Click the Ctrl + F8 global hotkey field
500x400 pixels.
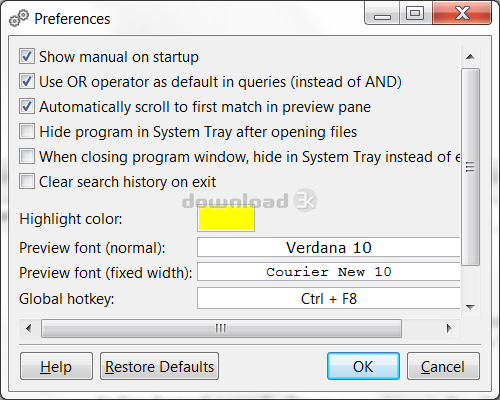click(329, 298)
